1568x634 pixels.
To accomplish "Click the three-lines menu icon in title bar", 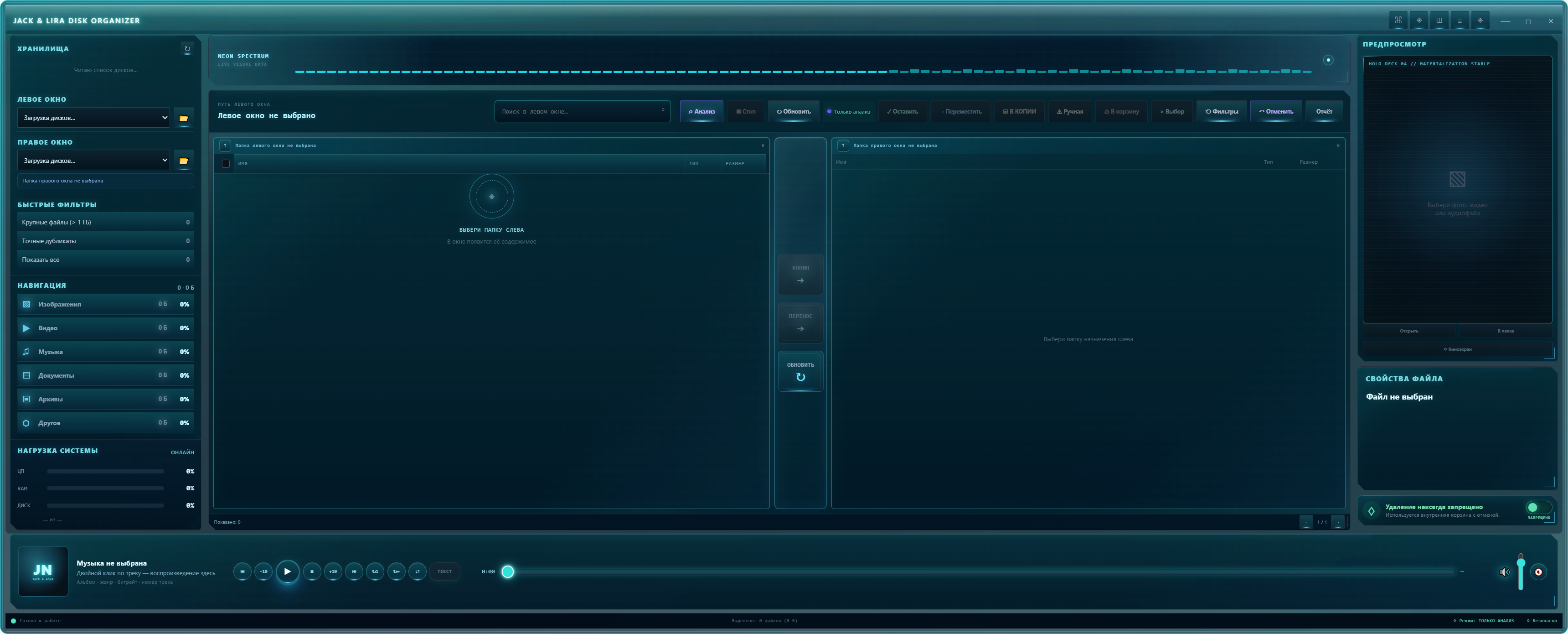I will pos(1460,20).
